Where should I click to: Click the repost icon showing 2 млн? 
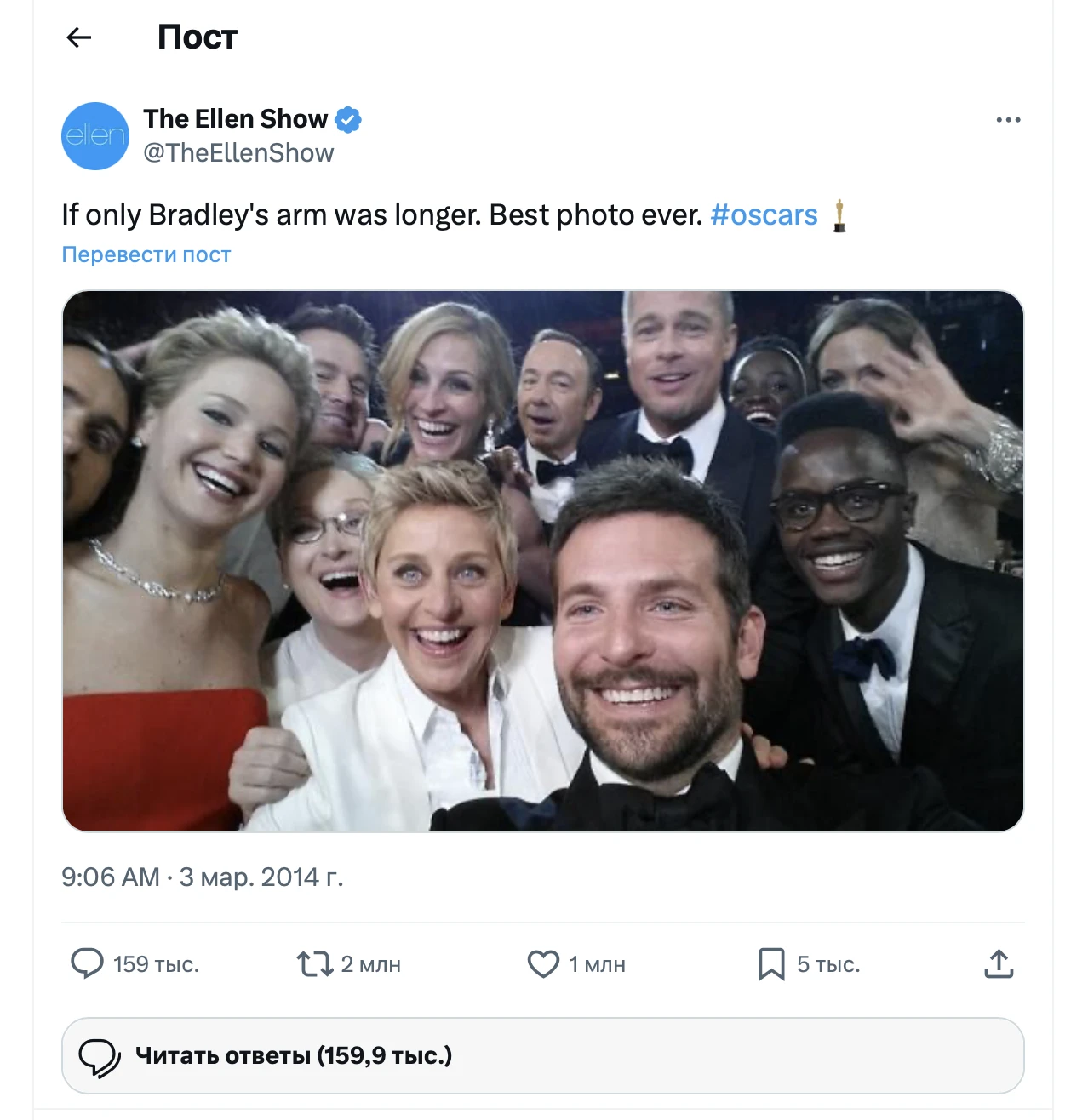click(x=315, y=964)
